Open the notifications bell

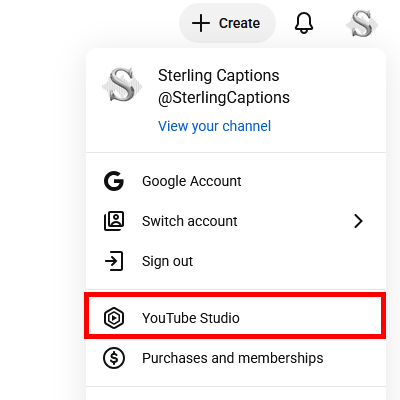304,23
